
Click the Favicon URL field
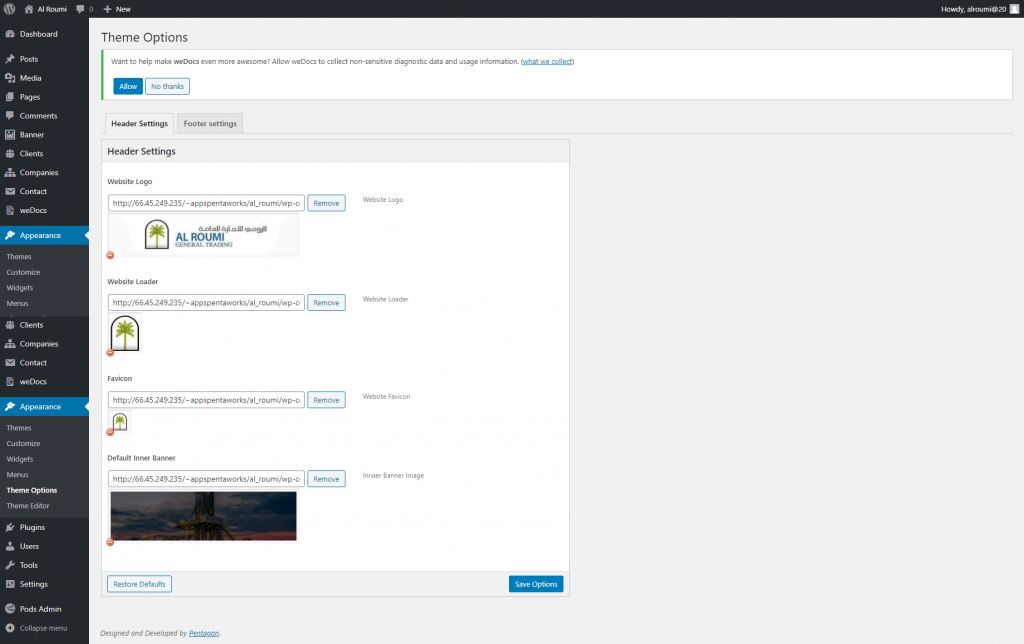(x=206, y=400)
